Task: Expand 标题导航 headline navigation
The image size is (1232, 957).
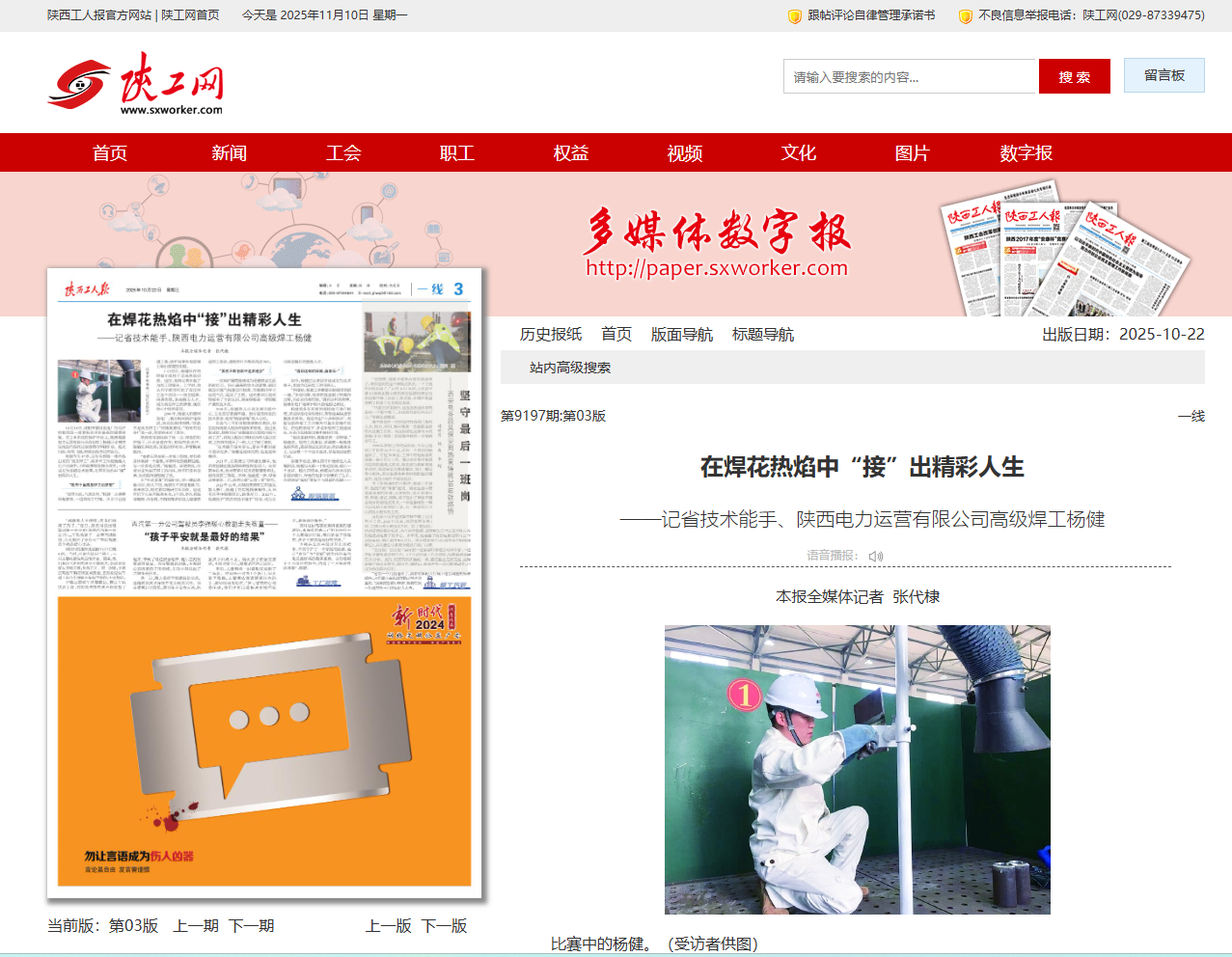Action: [762, 335]
